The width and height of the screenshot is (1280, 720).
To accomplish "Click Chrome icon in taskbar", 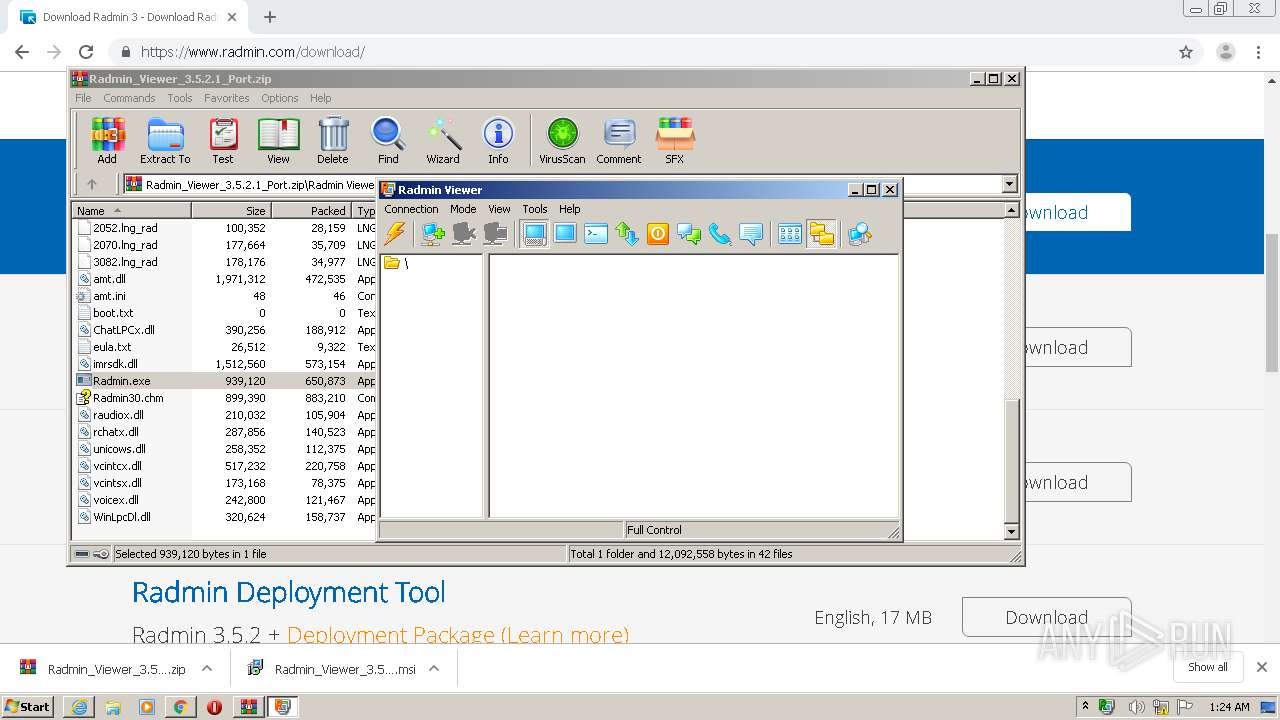I will tap(180, 707).
